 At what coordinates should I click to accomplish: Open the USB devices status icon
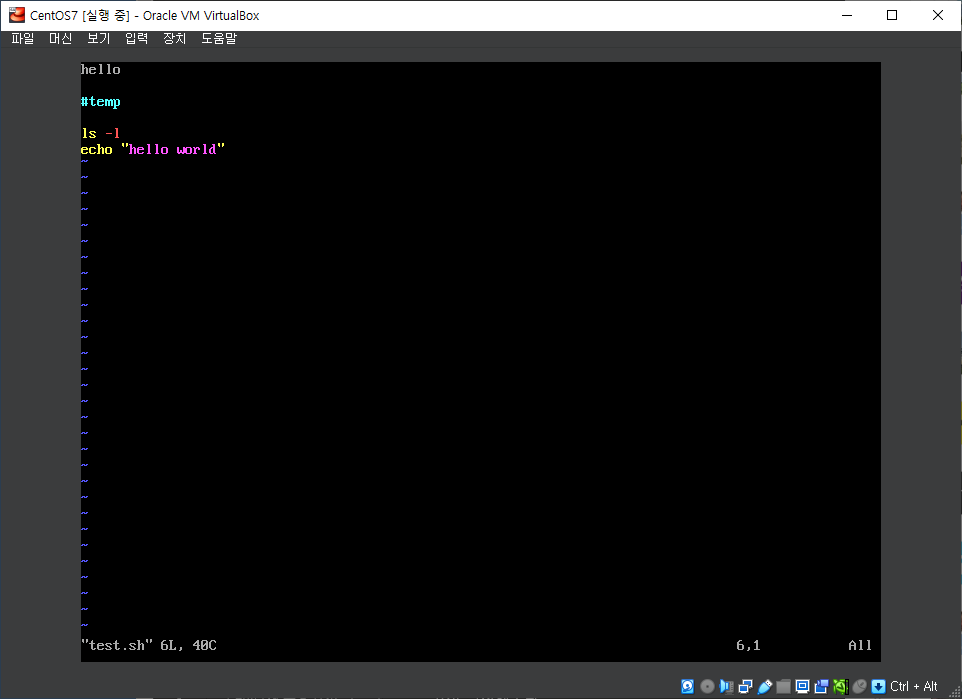(x=765, y=686)
